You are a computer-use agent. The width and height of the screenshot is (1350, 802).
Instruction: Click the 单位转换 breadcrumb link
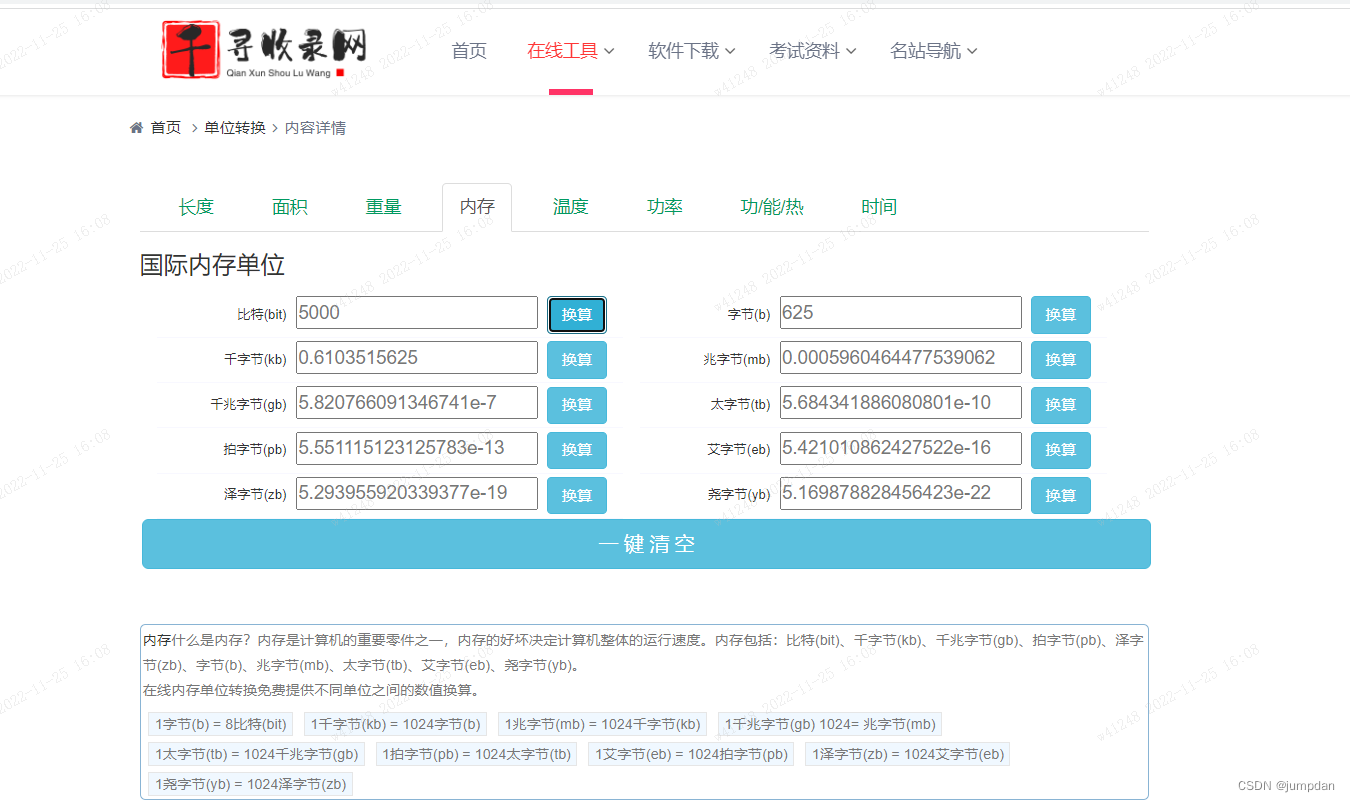[x=234, y=127]
